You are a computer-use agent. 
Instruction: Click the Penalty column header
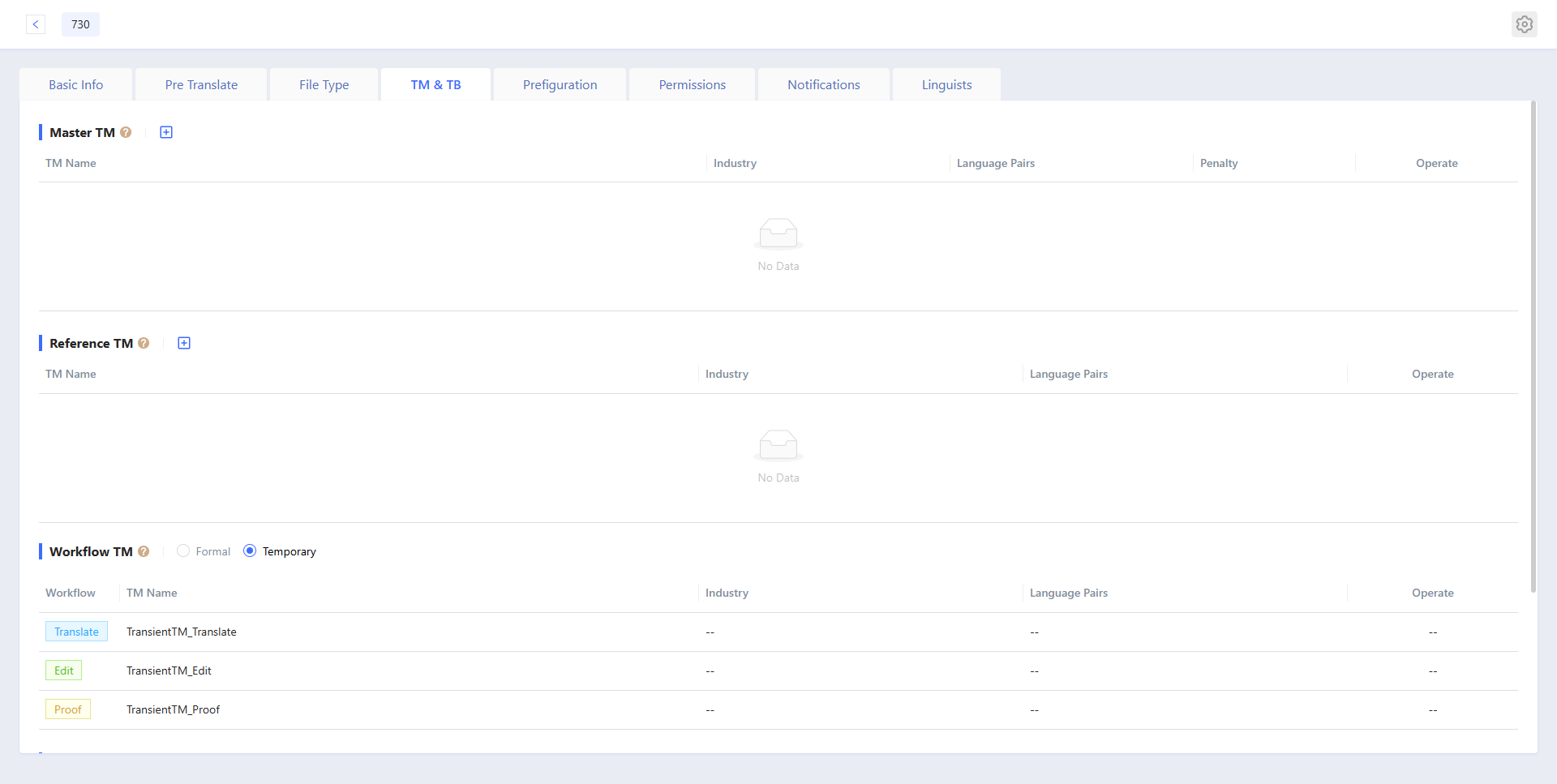1219,163
